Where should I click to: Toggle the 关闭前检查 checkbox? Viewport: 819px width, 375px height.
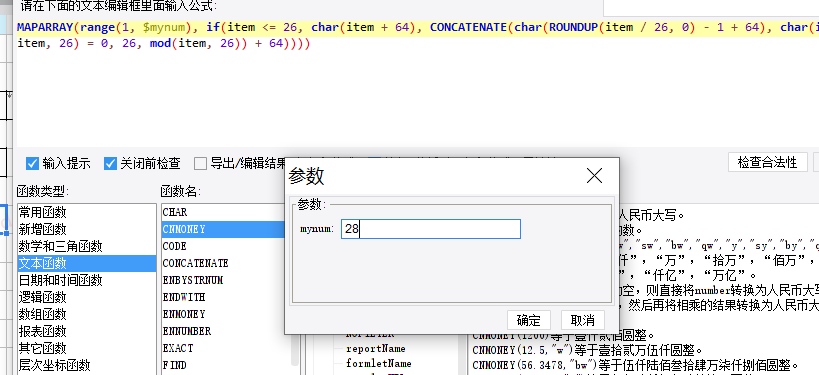[x=110, y=164]
